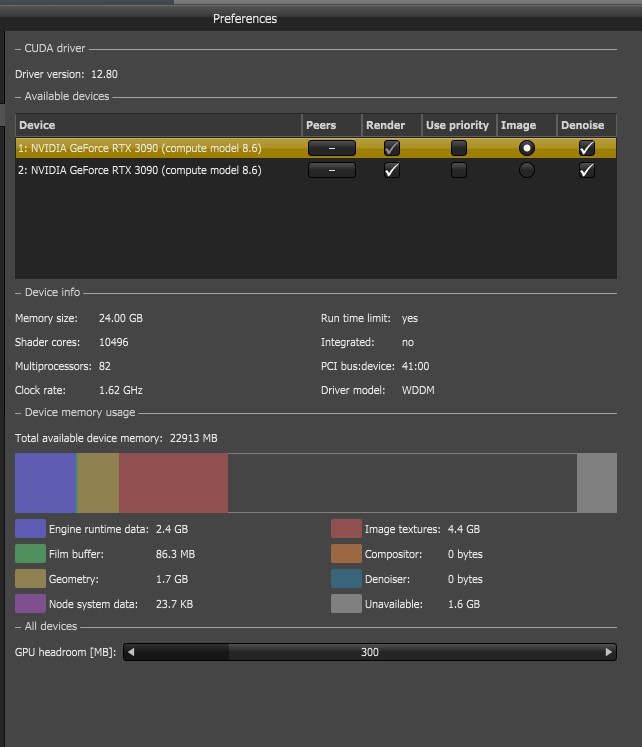Toggle Denoise checkbox for device 1
This screenshot has width=642, height=747.
pyautogui.click(x=587, y=148)
